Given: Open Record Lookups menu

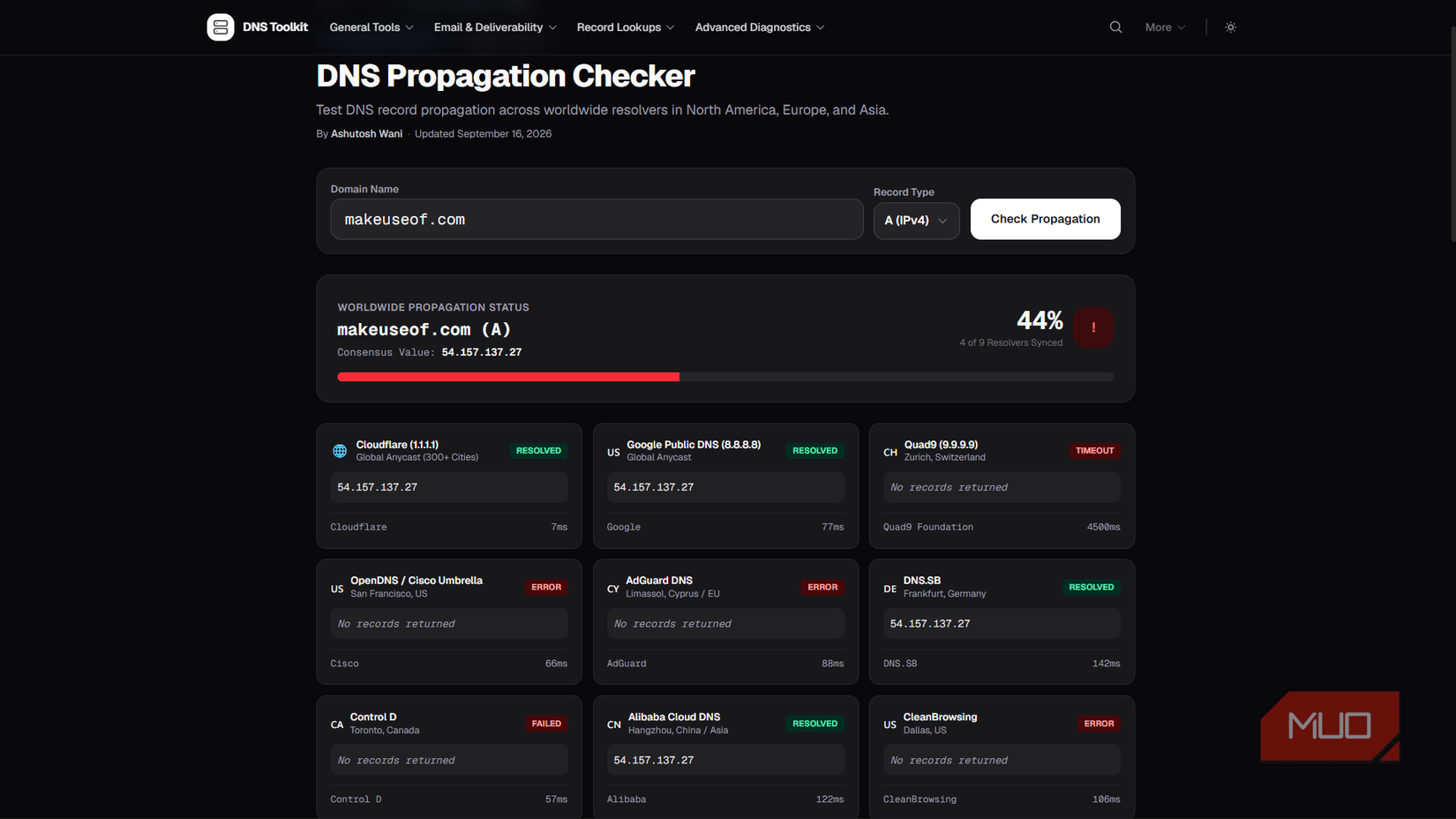Looking at the screenshot, I should tap(626, 27).
